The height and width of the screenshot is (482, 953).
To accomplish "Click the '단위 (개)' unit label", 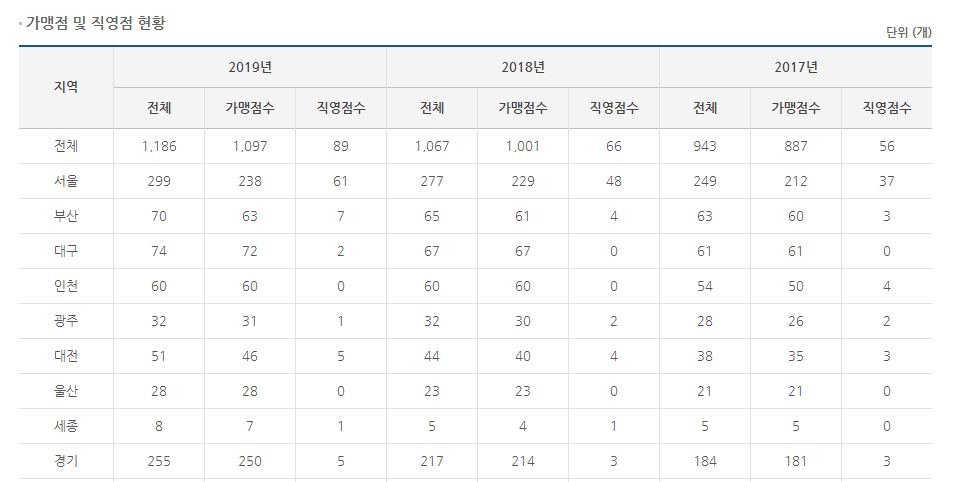I will coord(909,32).
